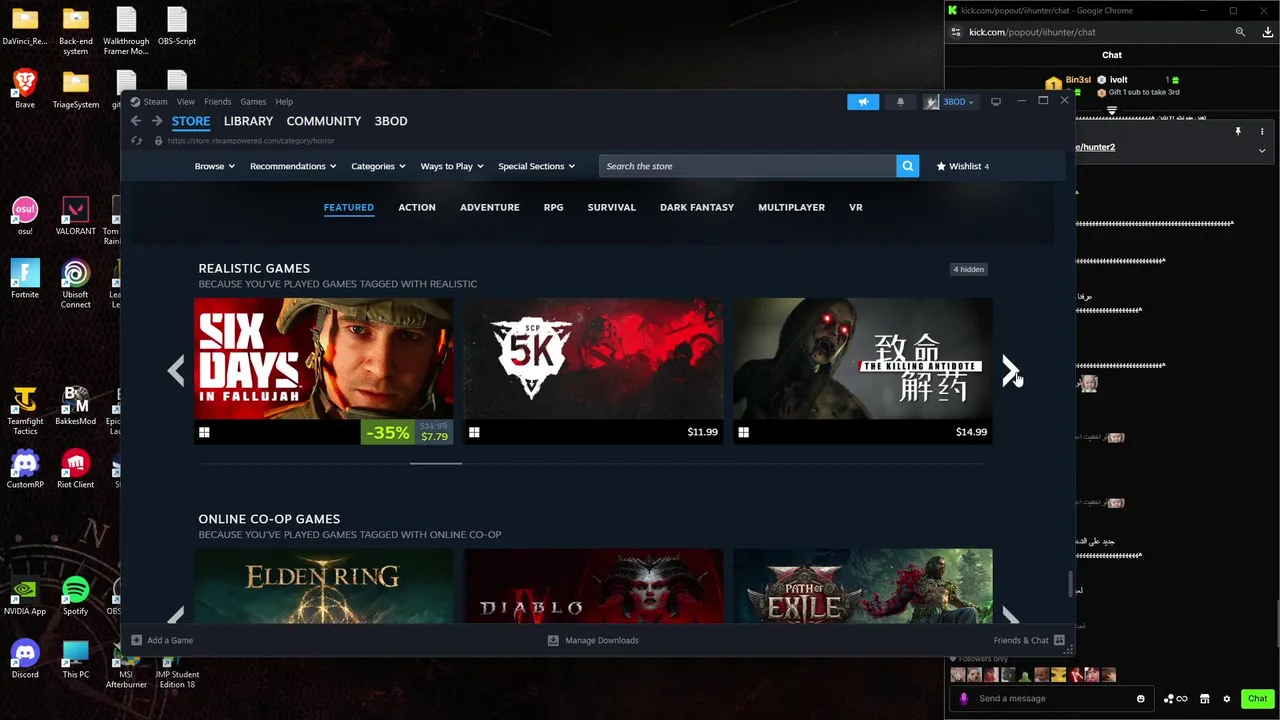Switch to the COMMUNITY tab

(x=323, y=121)
